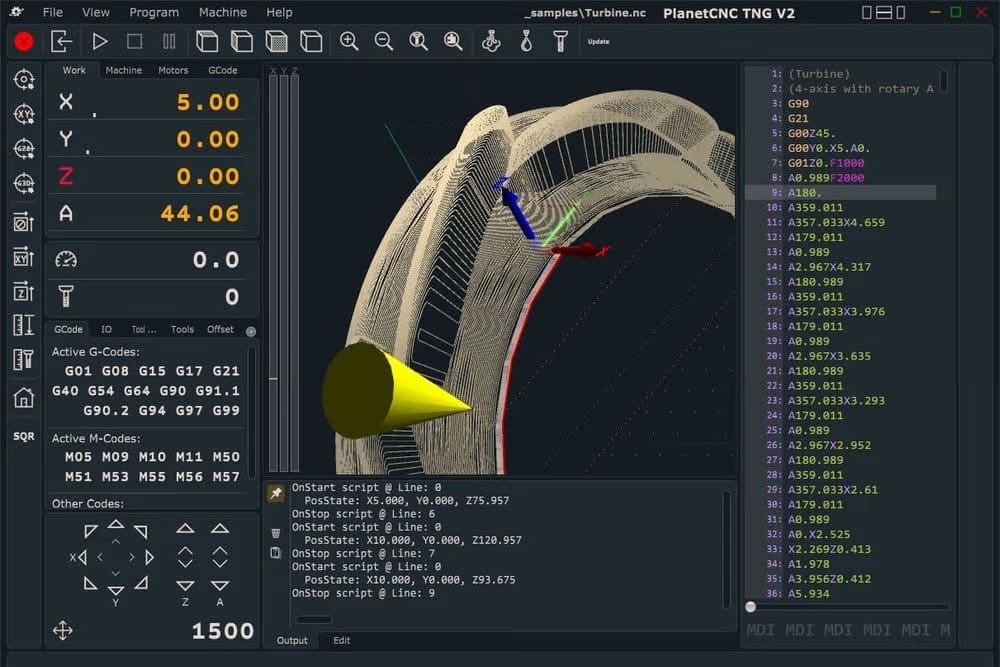The image size is (1000, 667).
Task: Open the View menu
Action: click(x=96, y=12)
